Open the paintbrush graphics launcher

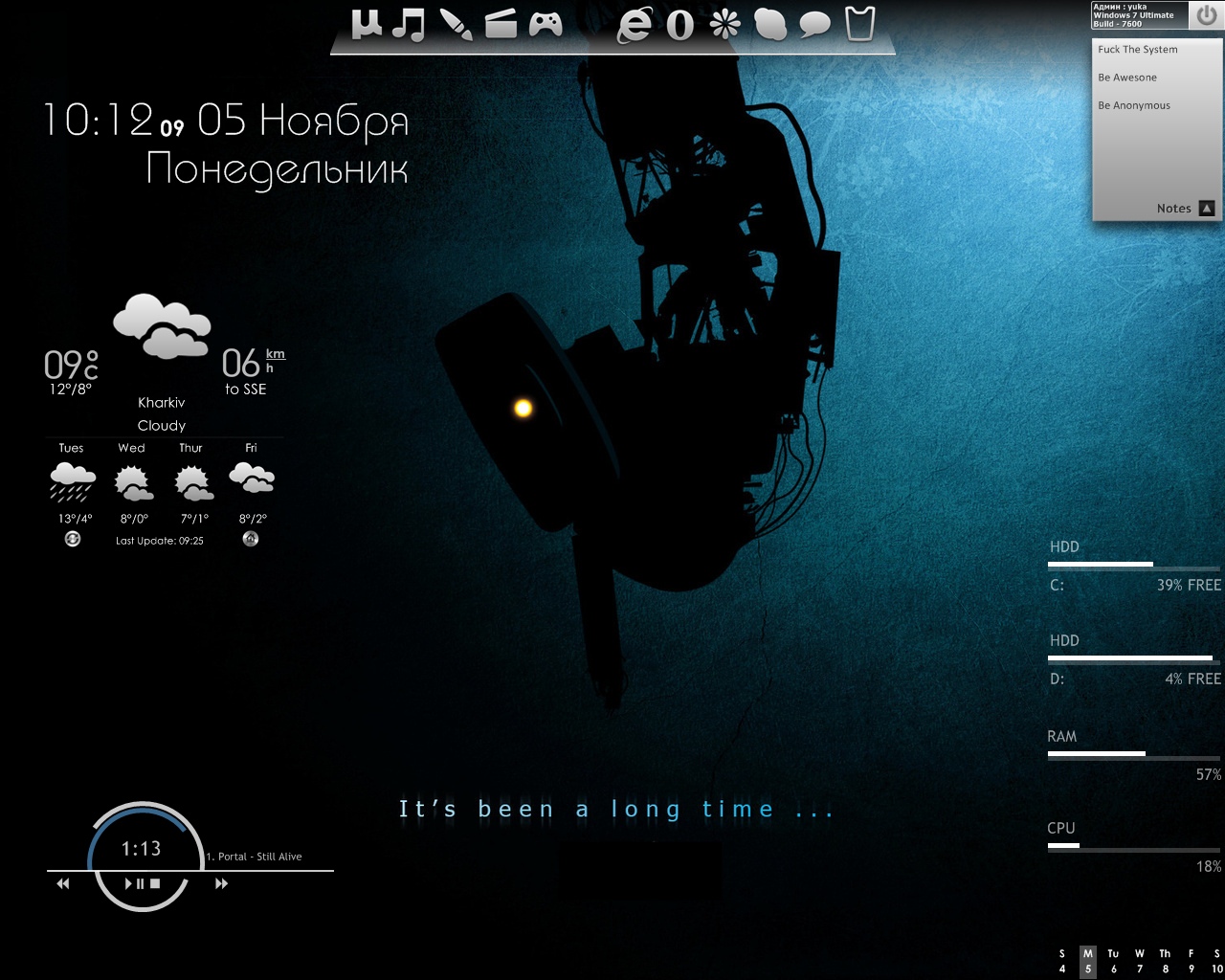coord(456,25)
